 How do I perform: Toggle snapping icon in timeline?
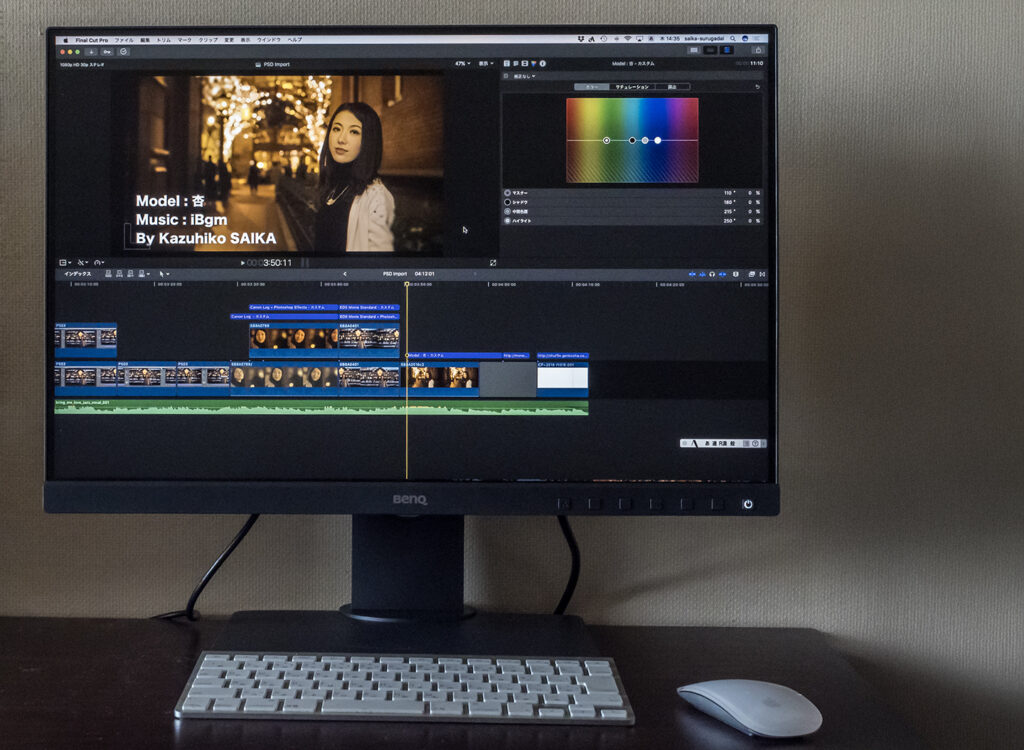(x=723, y=274)
